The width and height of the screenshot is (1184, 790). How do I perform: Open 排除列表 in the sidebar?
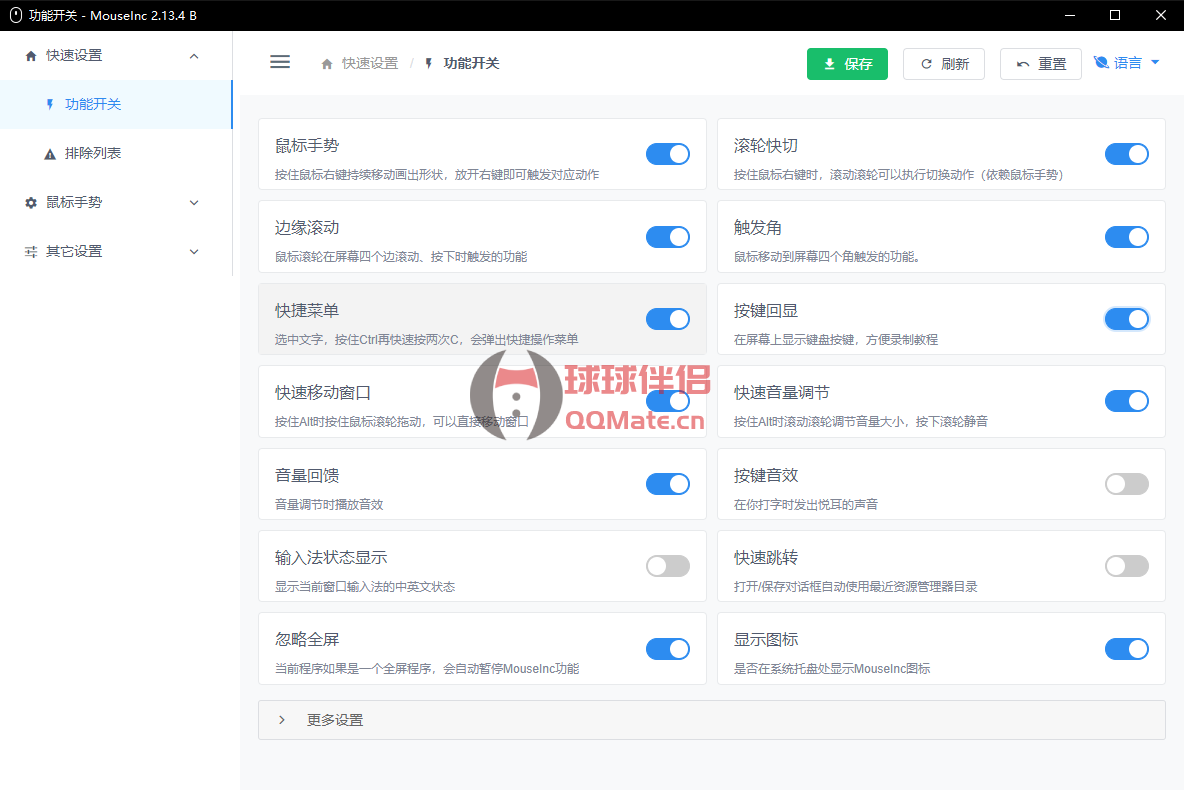(x=93, y=154)
